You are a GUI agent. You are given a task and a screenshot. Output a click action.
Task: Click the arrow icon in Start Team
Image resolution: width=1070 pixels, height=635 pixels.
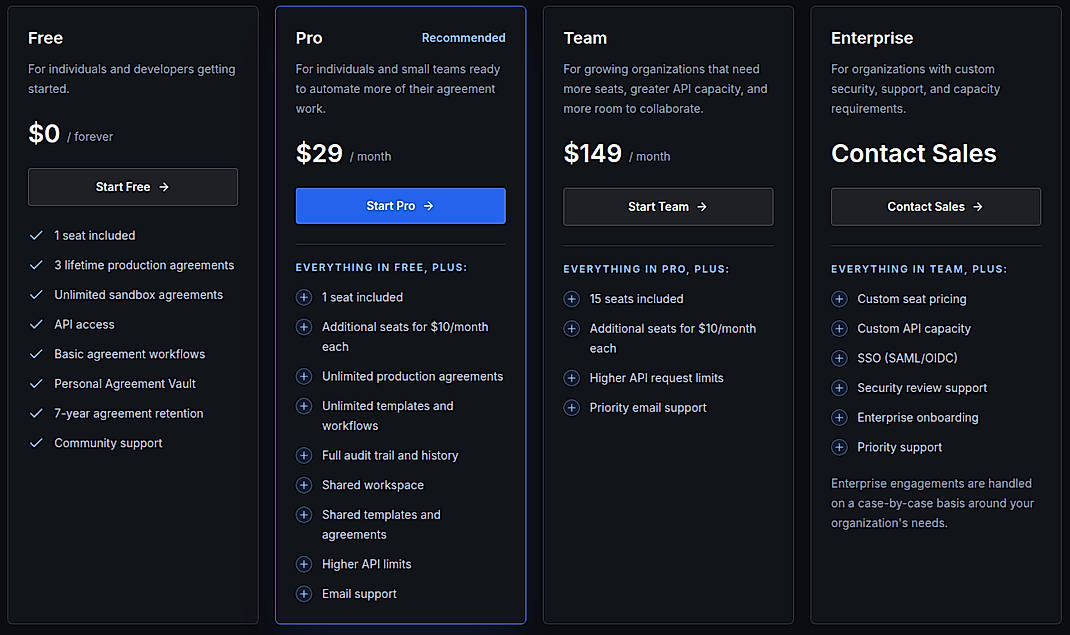702,207
